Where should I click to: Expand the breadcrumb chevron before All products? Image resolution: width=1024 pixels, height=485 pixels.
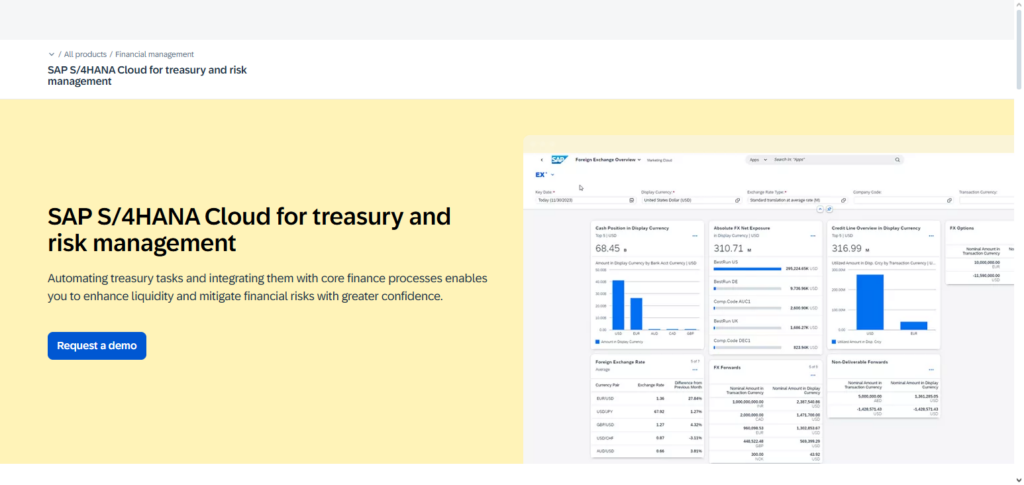(52, 54)
